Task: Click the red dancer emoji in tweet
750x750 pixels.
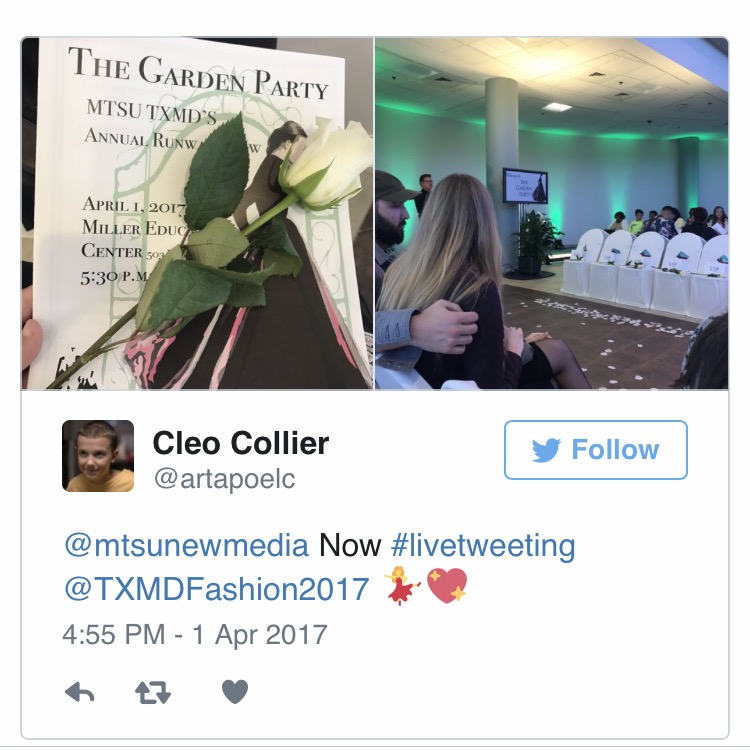Action: pos(402,586)
